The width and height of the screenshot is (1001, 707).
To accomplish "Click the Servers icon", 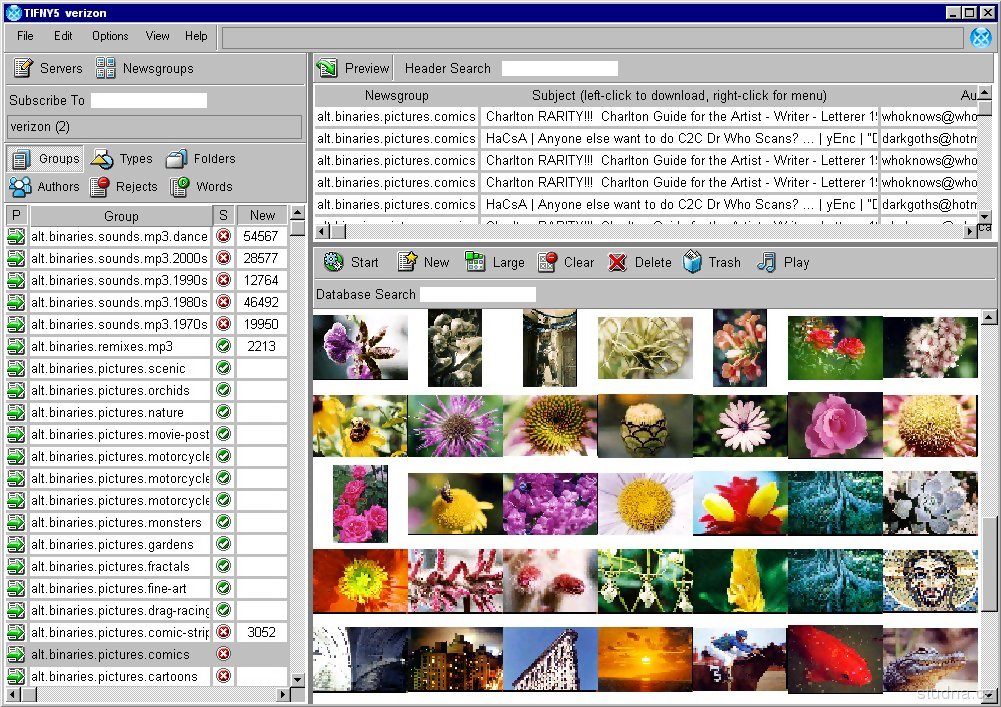I will 24,69.
